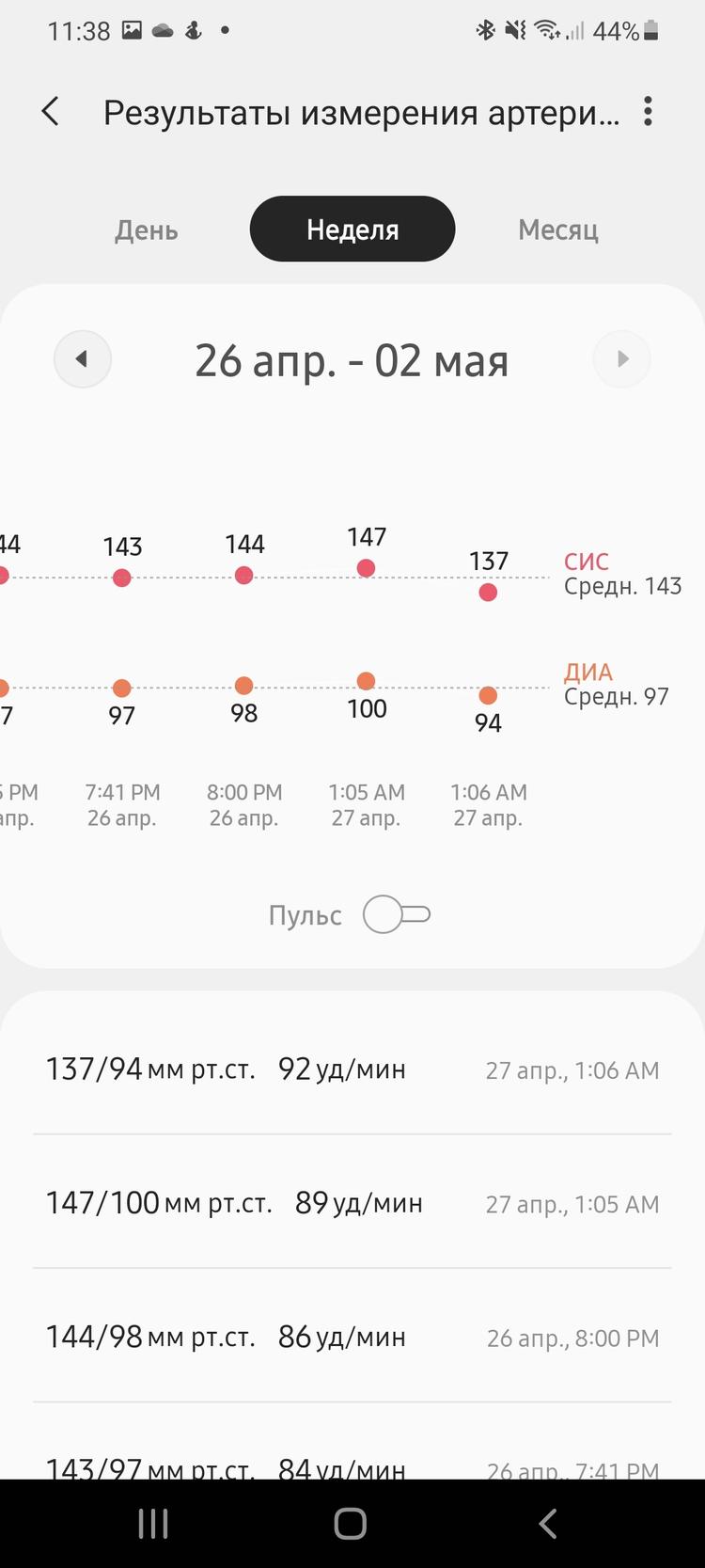Open the 144/98 reading from 8:00 PM
705x1568 pixels.
point(352,1337)
